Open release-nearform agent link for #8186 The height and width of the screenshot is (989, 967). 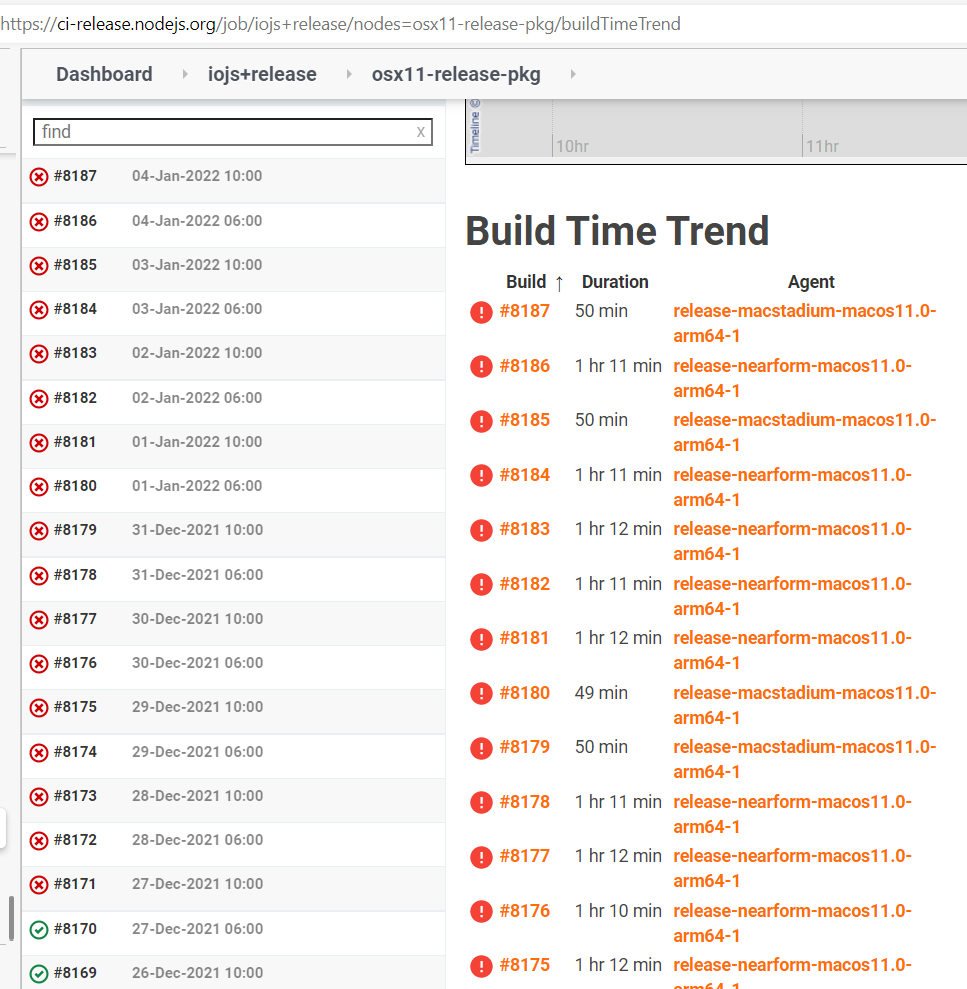pyautogui.click(x=792, y=378)
